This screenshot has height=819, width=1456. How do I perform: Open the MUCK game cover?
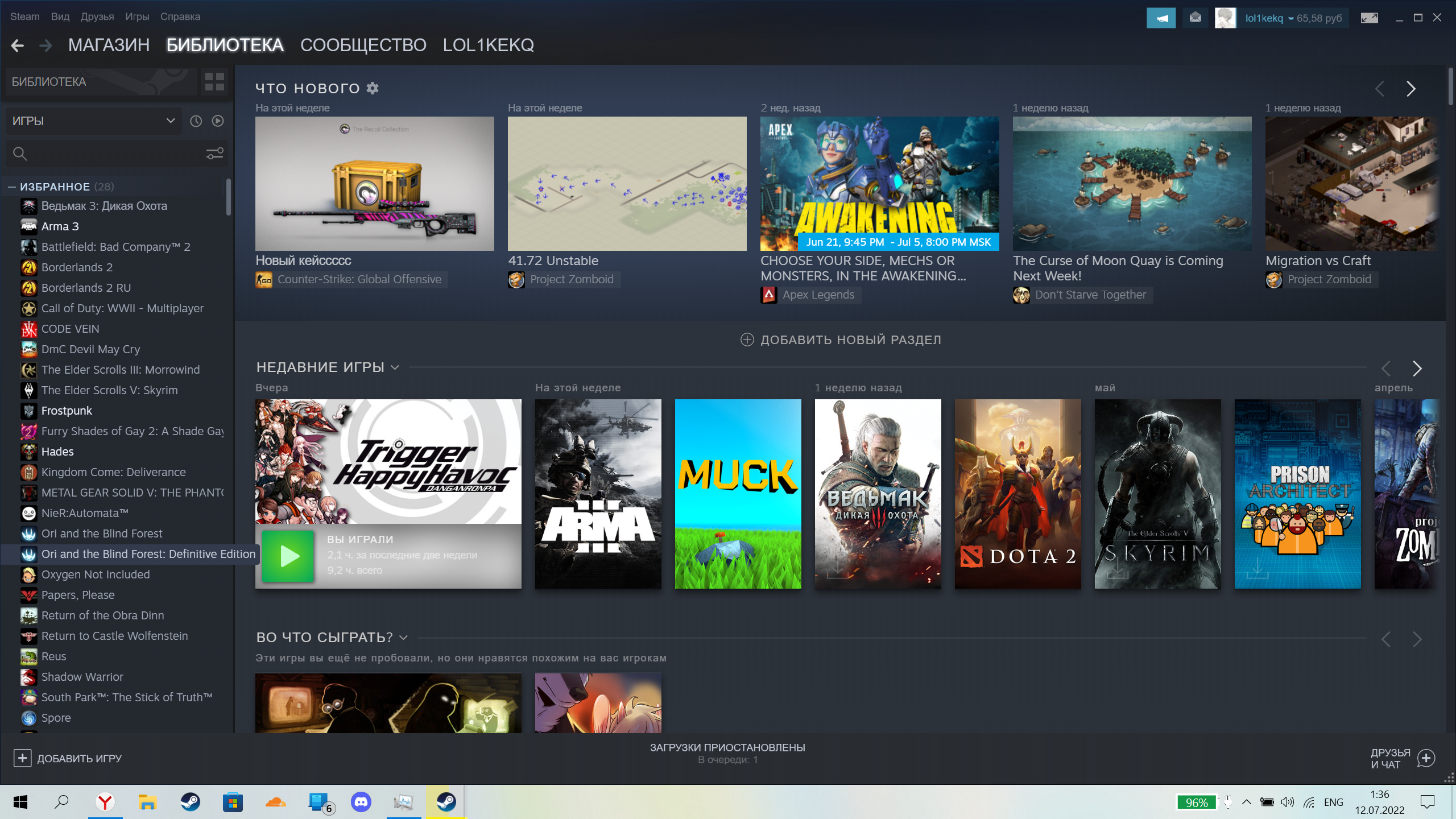(738, 494)
